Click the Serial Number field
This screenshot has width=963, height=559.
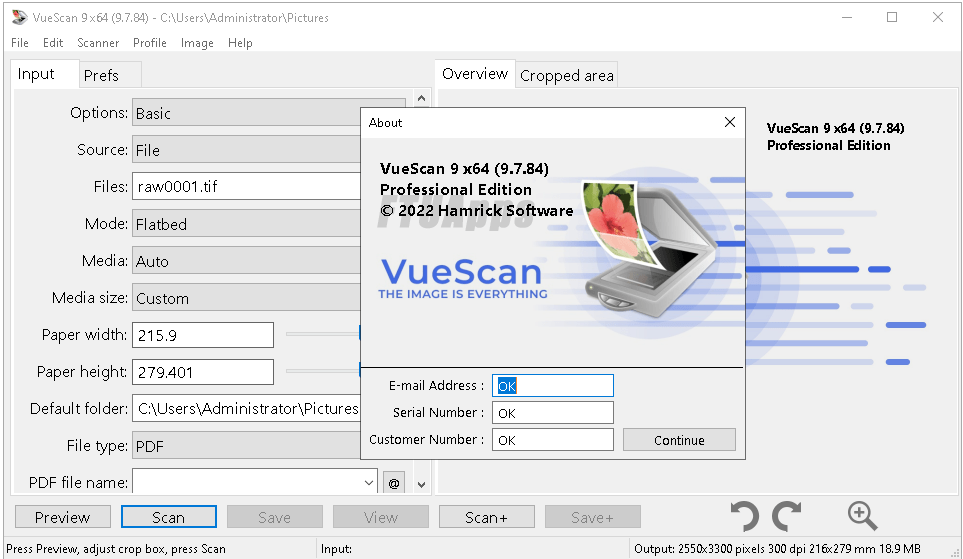[x=553, y=413]
